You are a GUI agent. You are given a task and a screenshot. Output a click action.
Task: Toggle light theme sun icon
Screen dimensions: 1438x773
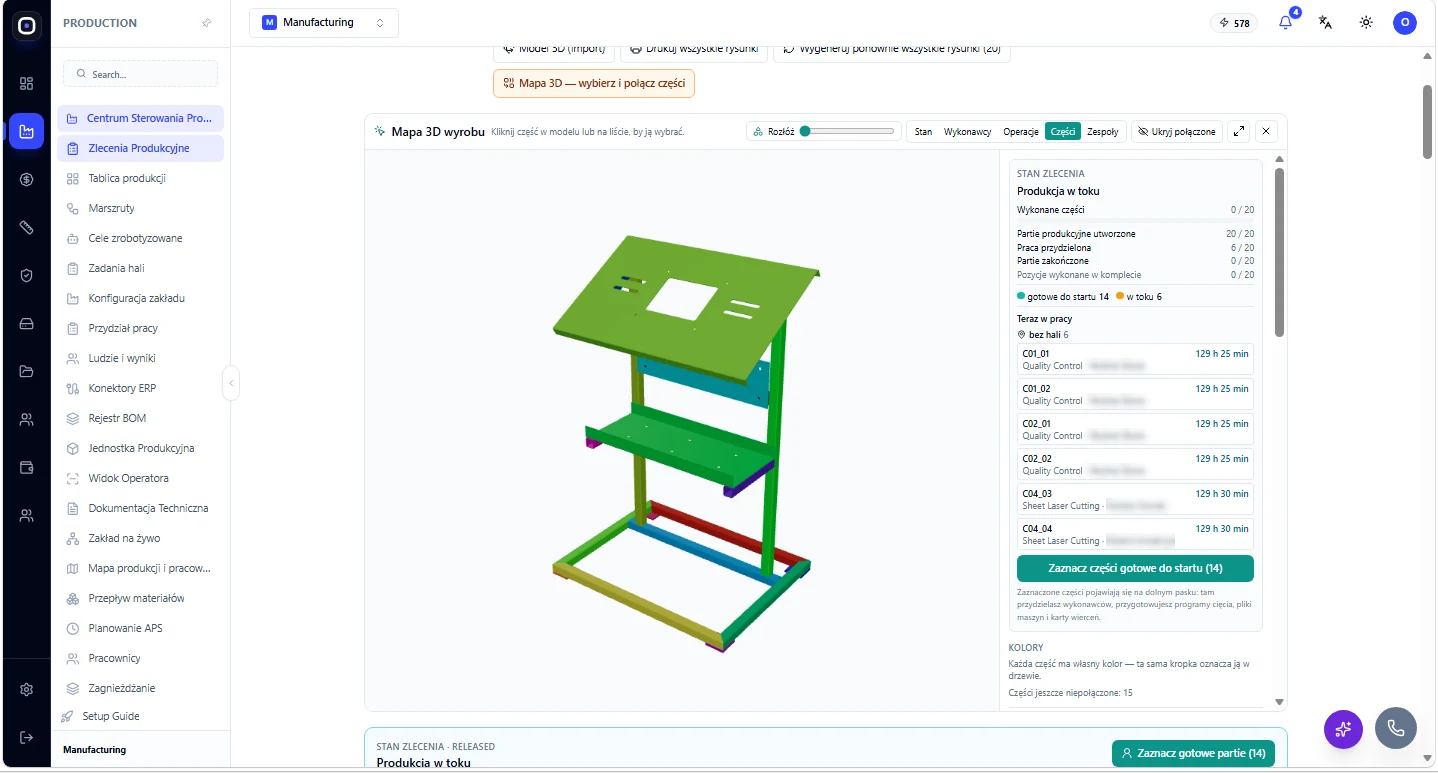[1366, 22]
